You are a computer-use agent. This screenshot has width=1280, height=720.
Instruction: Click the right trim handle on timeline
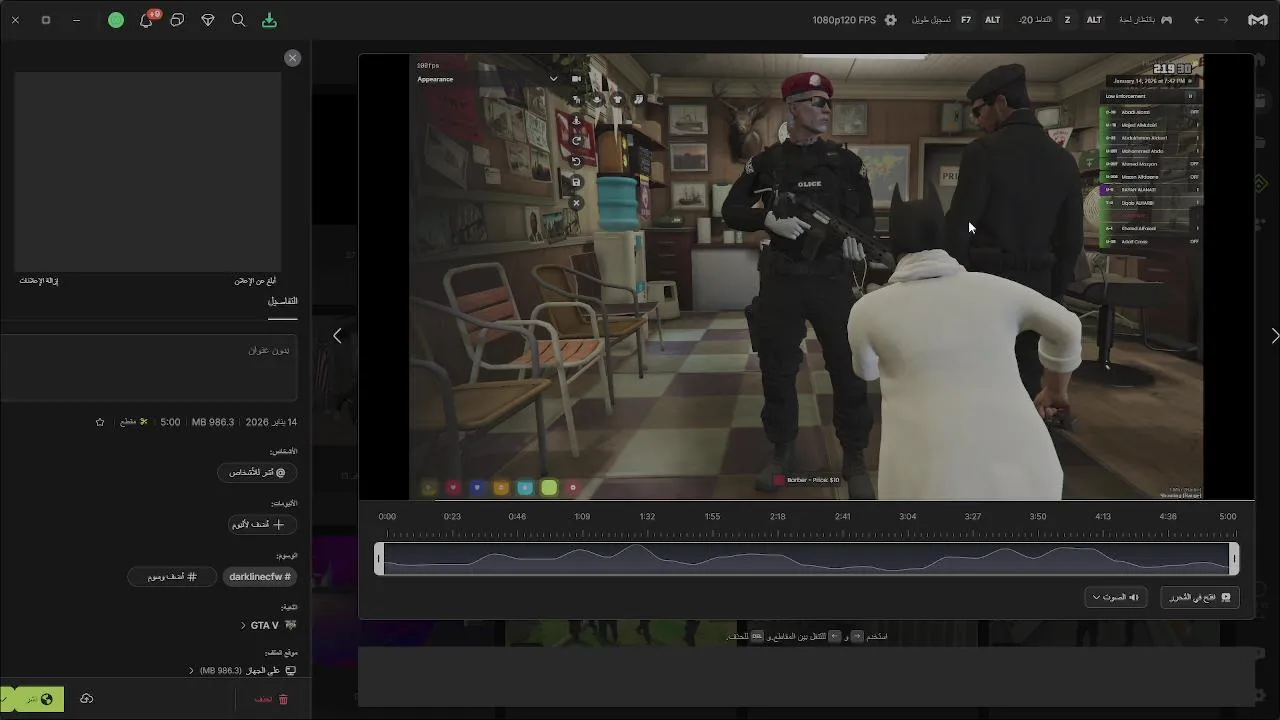1234,559
